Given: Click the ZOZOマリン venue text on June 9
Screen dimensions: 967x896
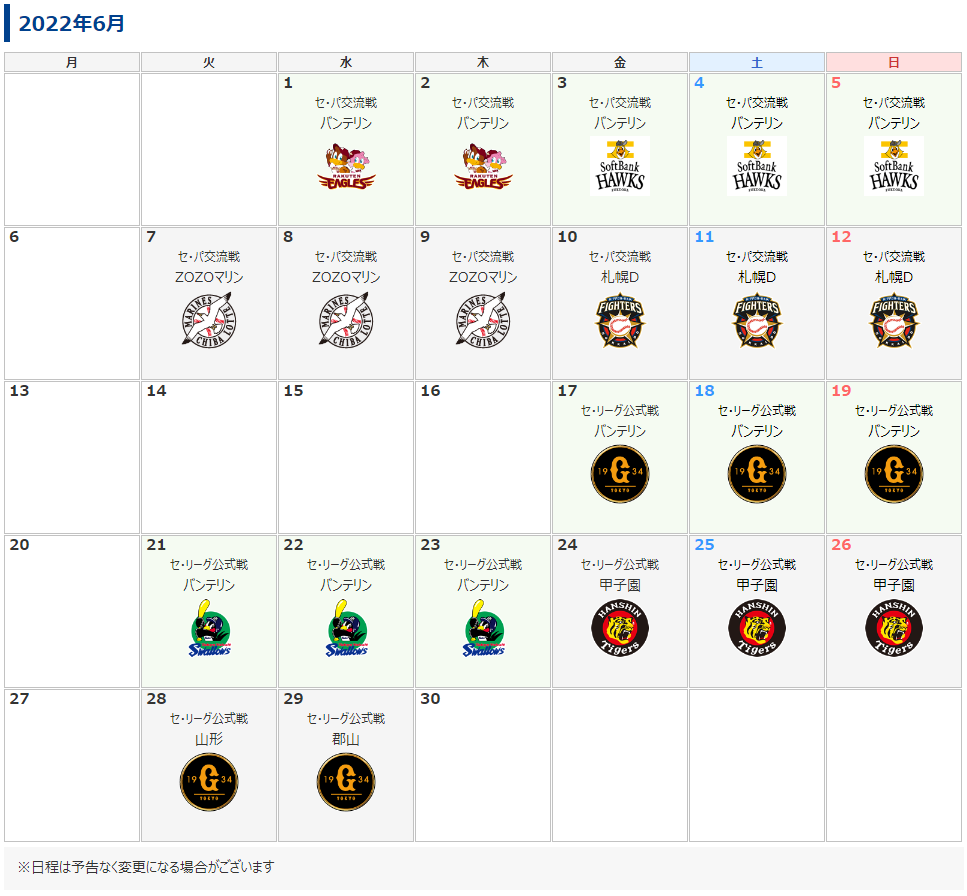Looking at the screenshot, I should coord(483,277).
